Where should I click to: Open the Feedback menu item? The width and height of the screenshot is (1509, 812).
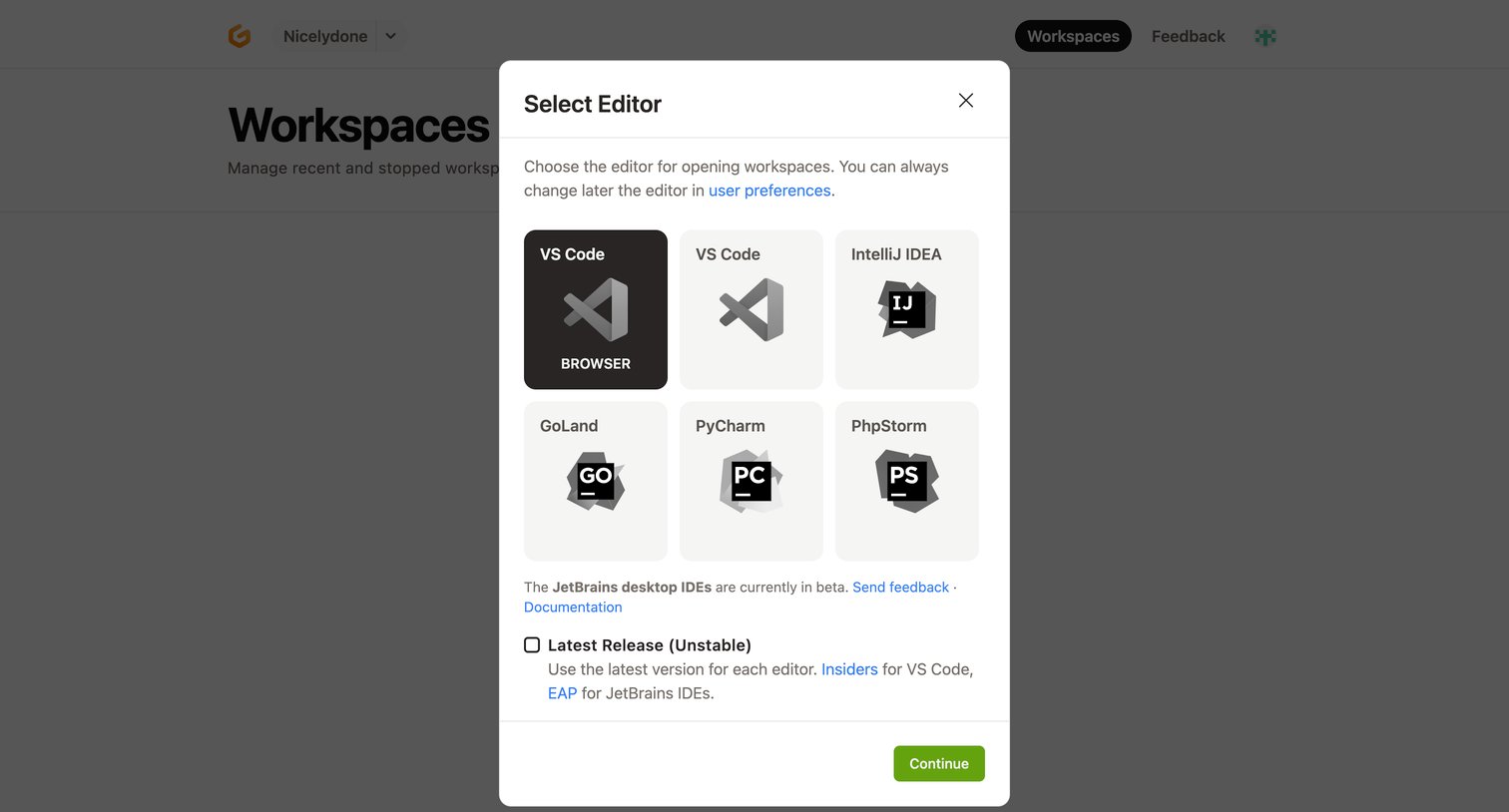[1188, 36]
